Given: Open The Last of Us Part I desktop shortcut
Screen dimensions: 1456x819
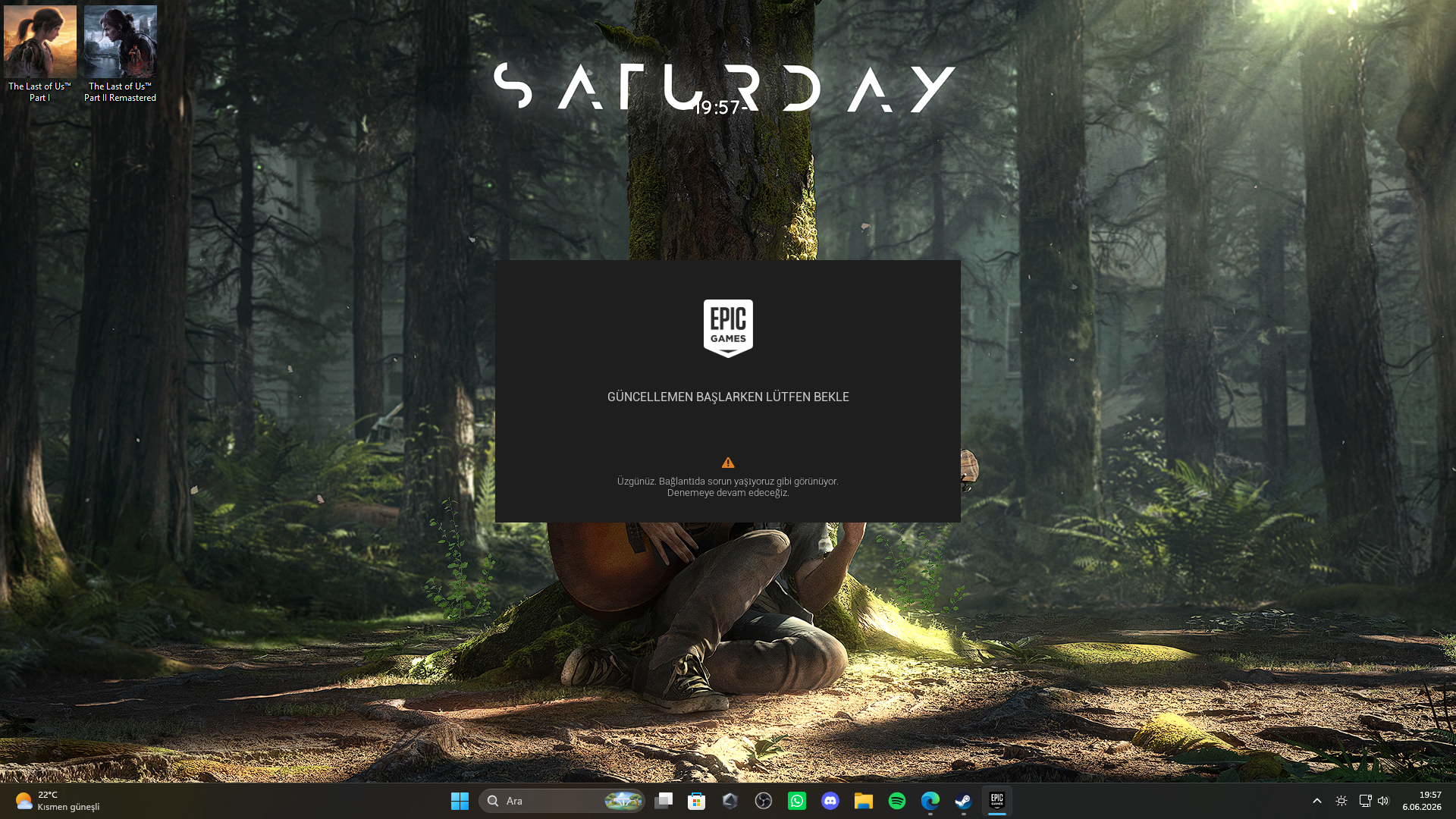Looking at the screenshot, I should tap(40, 53).
